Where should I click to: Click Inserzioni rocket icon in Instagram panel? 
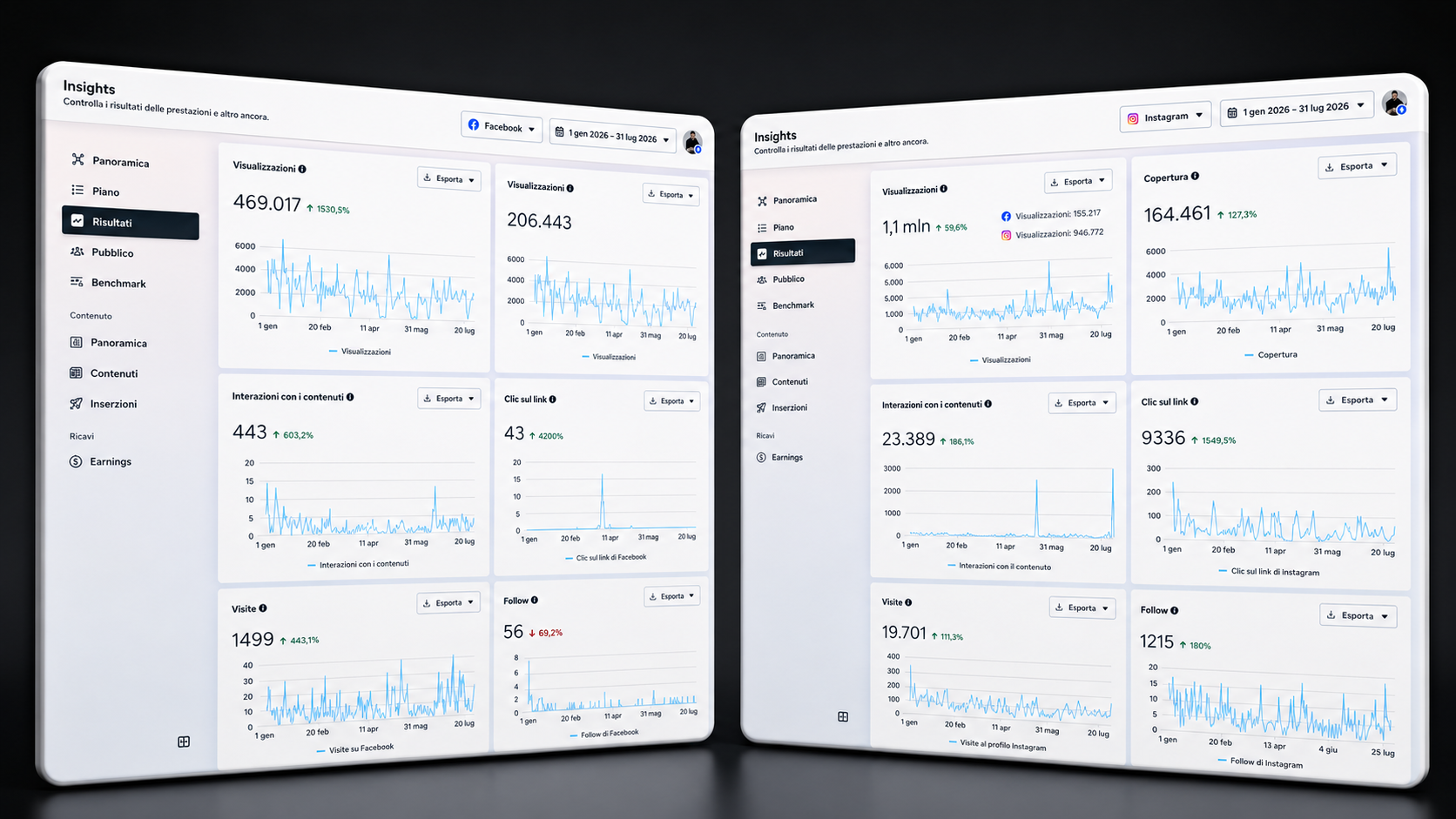[x=761, y=407]
